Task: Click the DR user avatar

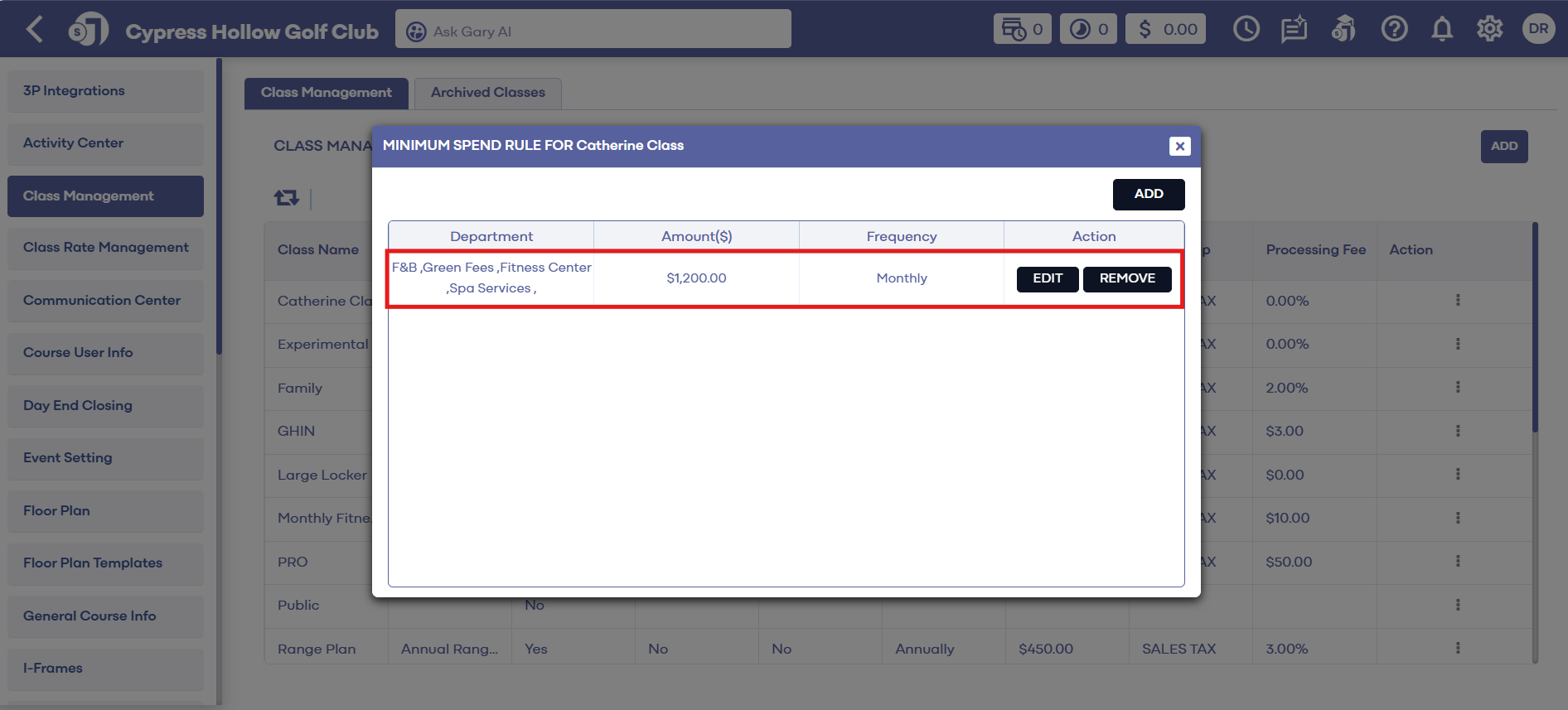Action: pos(1538,29)
